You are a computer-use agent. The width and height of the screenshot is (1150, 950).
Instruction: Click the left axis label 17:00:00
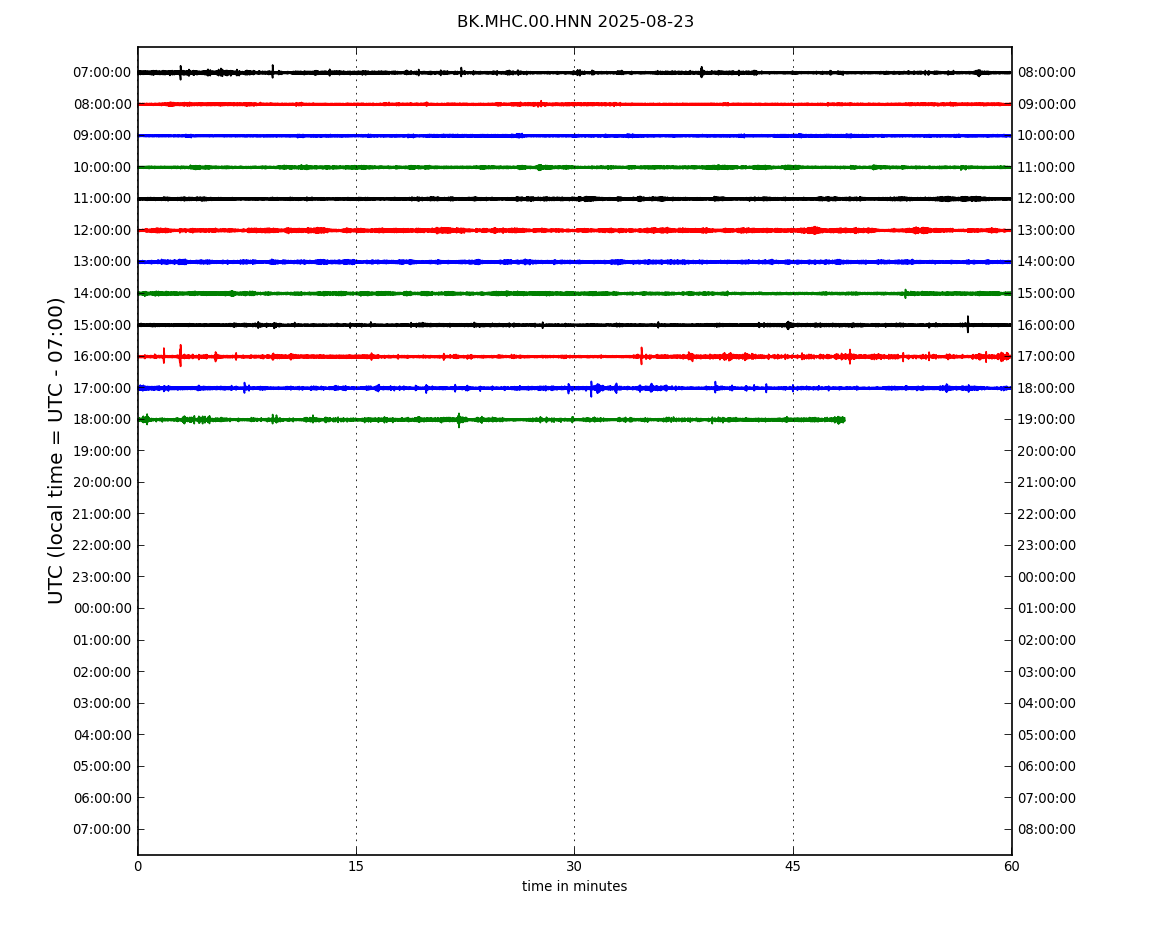click(102, 388)
